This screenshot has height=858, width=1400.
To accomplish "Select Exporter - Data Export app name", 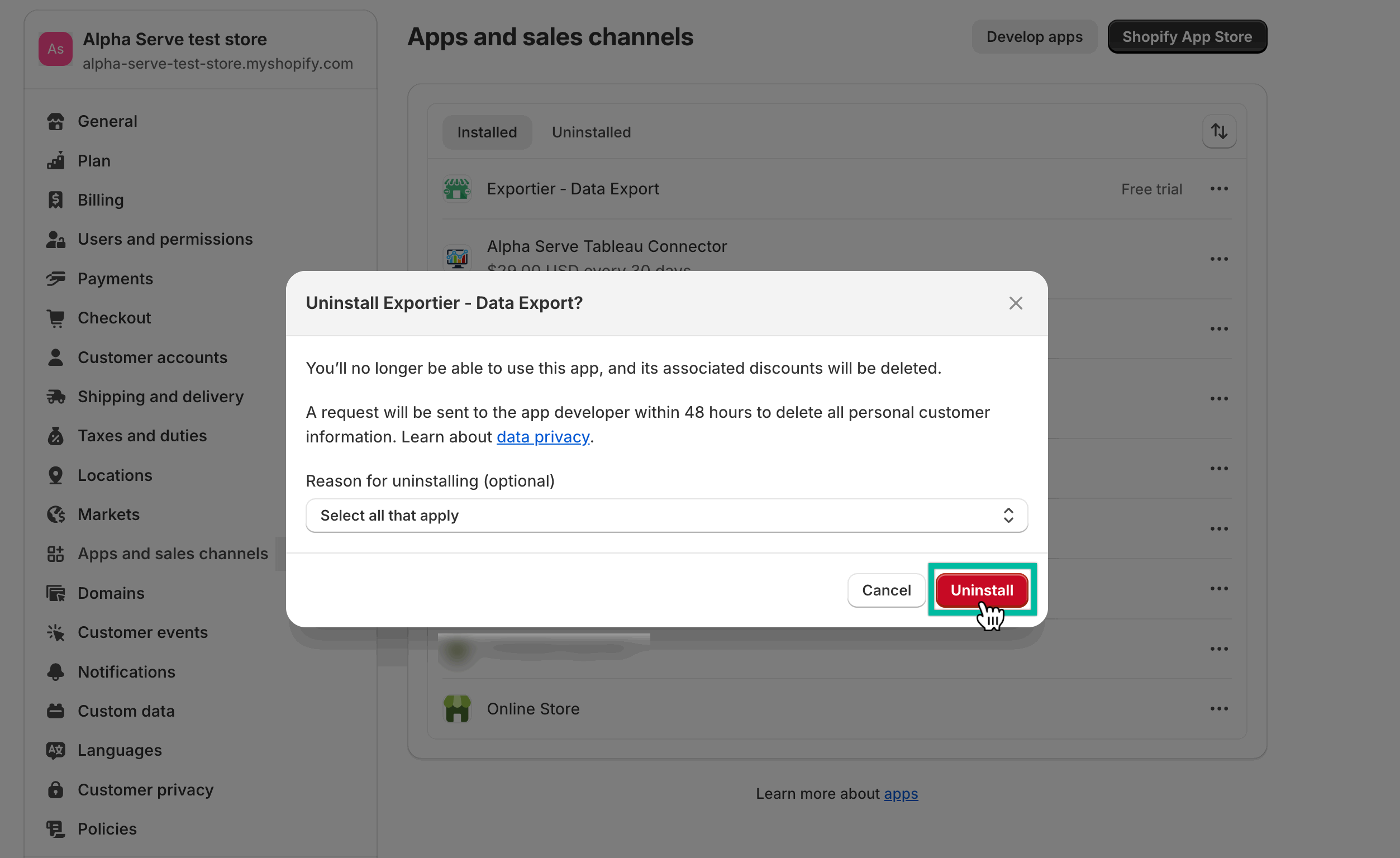I will [x=573, y=189].
